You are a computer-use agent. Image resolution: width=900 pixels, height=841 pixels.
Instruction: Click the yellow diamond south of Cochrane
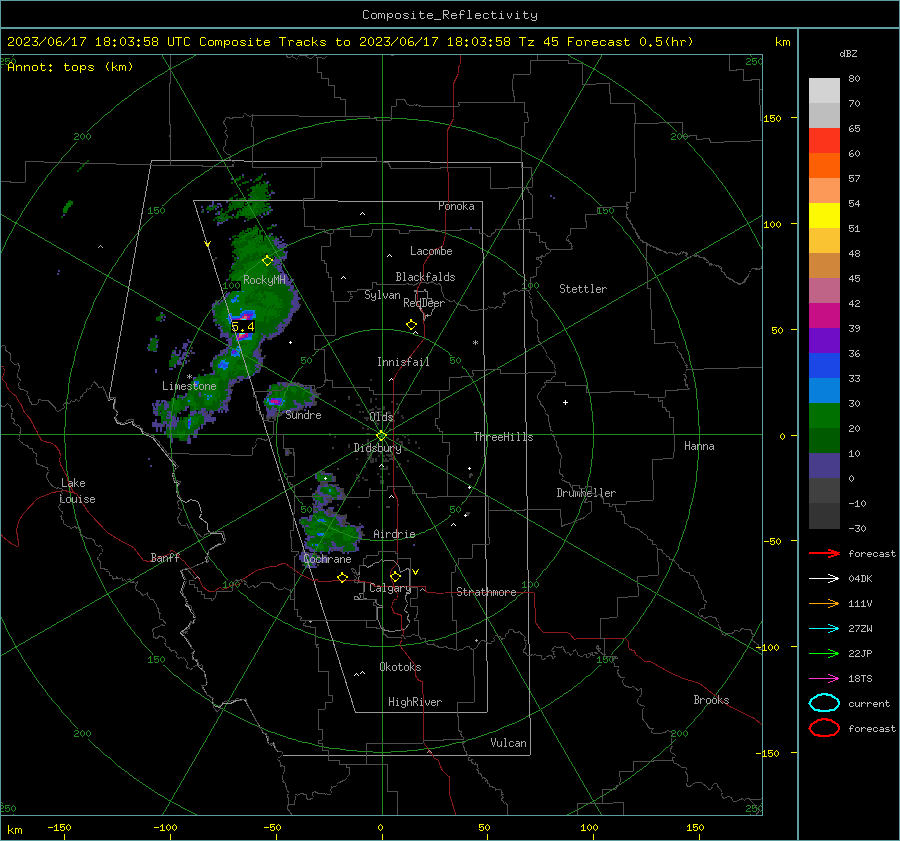coord(342,577)
